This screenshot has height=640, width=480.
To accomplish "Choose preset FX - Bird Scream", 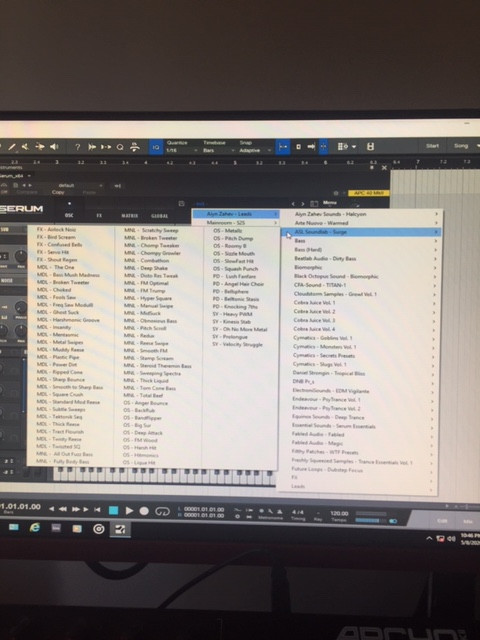I will click(x=56, y=237).
